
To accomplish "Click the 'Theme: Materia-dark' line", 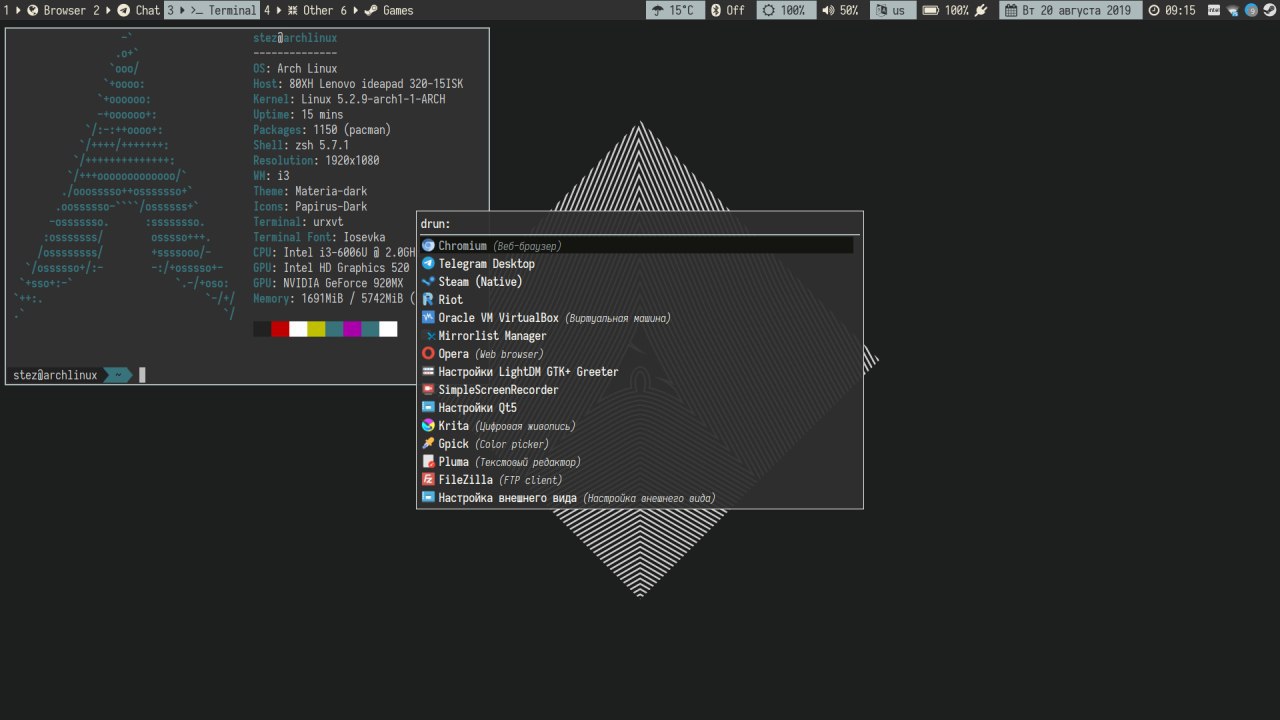I will (310, 191).
